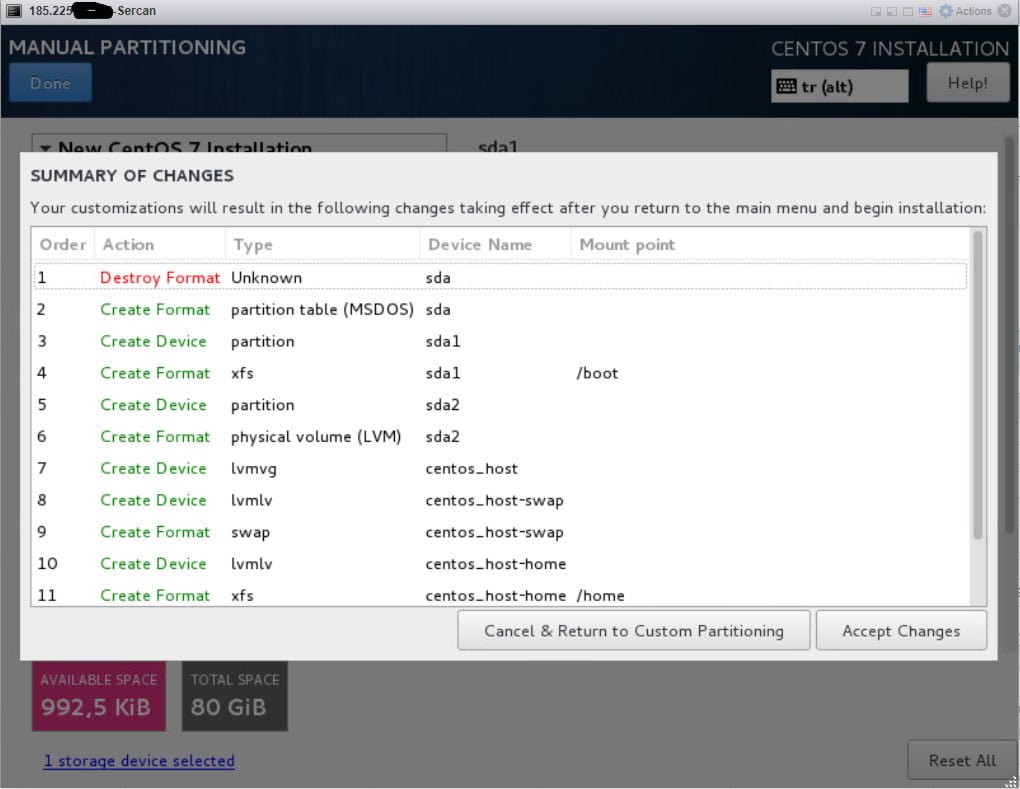Click the AVAILABLE SPACE 992,5 KiB box

pyautogui.click(x=99, y=696)
